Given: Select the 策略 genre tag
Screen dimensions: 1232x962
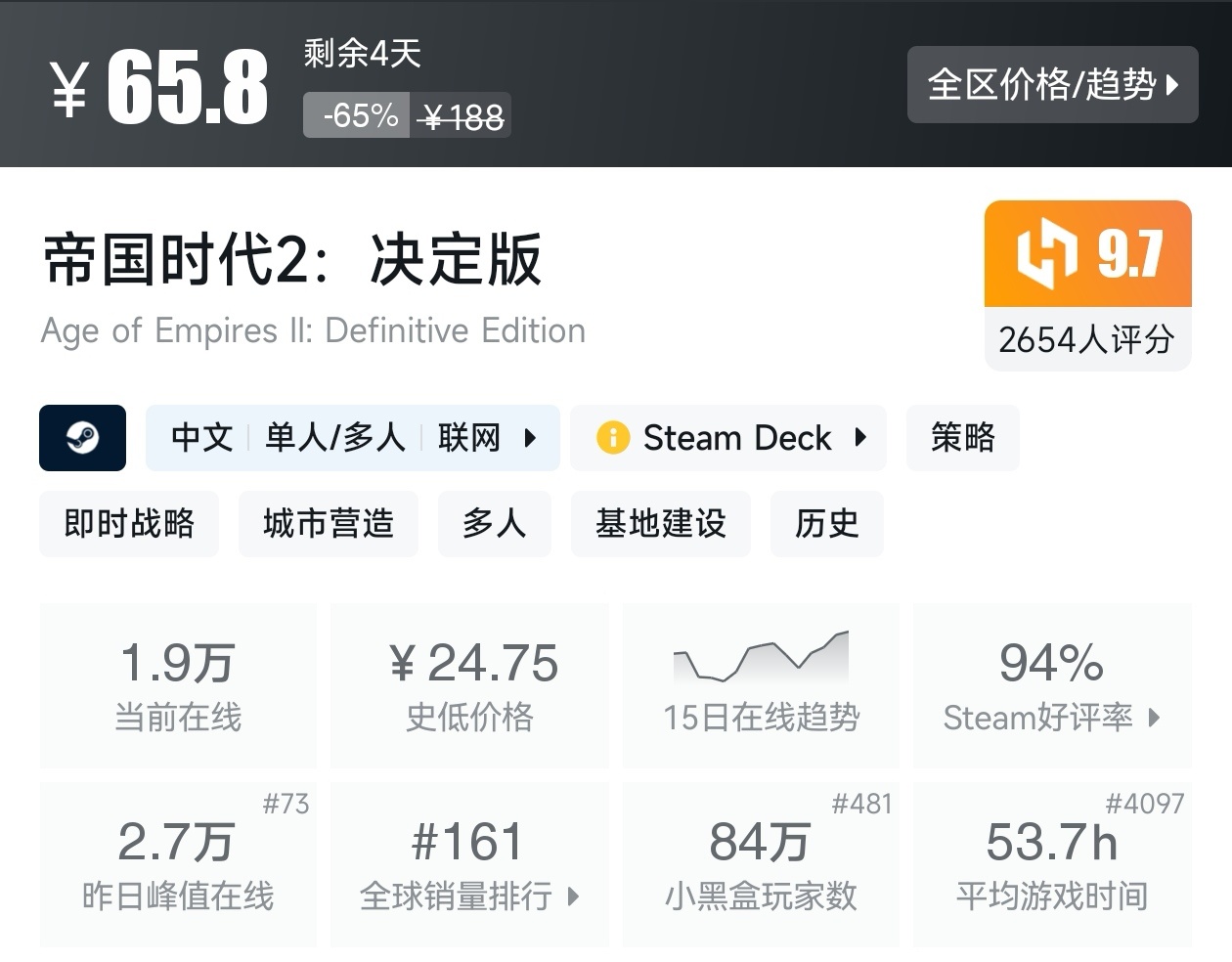Looking at the screenshot, I should click(x=962, y=437).
